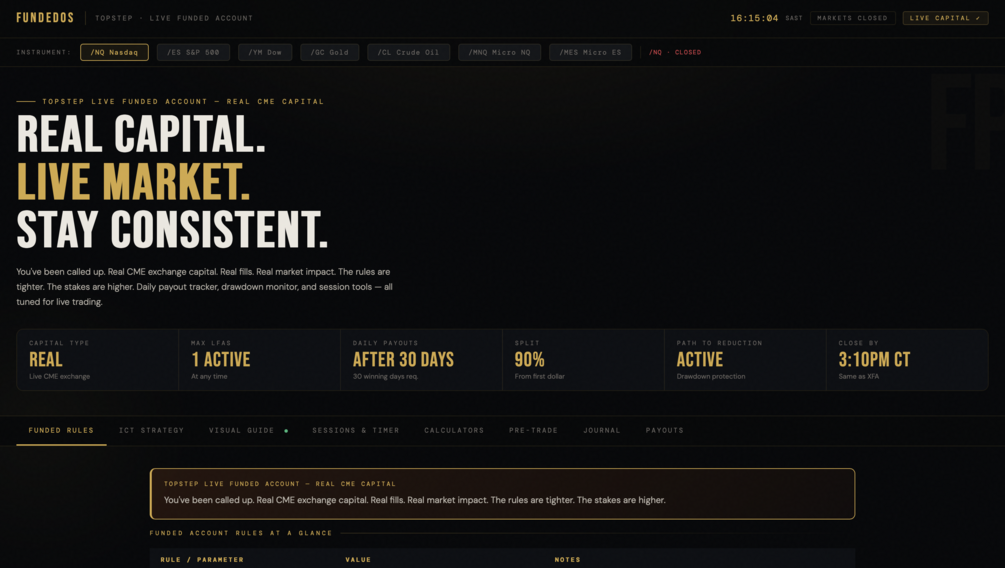Open the Pre-Trade tab
This screenshot has height=568, width=1005.
(533, 430)
